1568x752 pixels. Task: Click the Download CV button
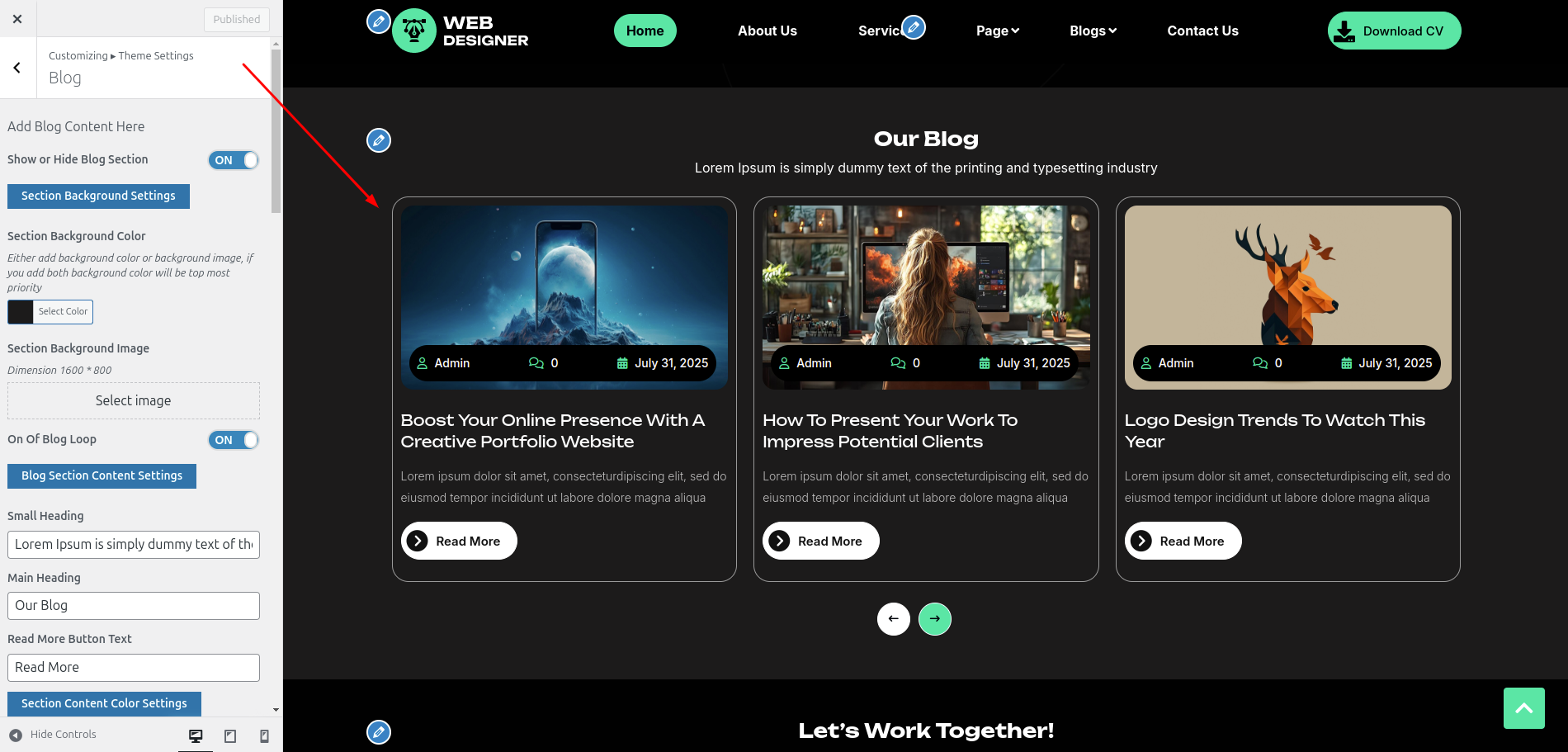click(1393, 31)
